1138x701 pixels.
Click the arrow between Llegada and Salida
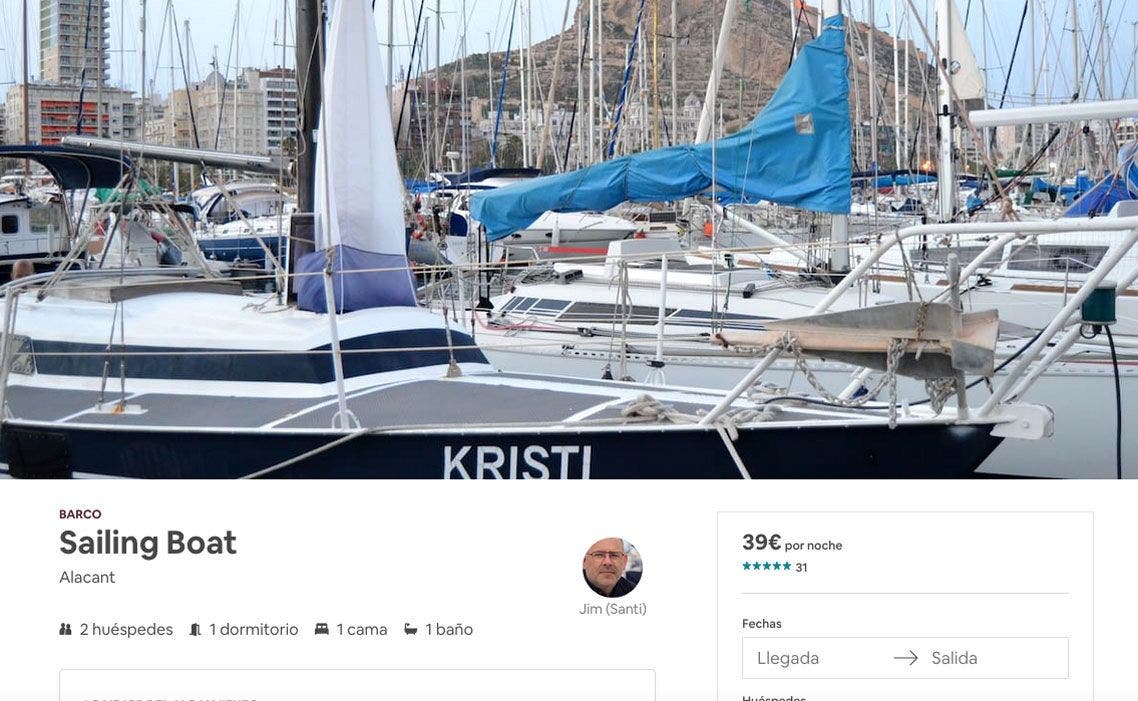pos(906,657)
